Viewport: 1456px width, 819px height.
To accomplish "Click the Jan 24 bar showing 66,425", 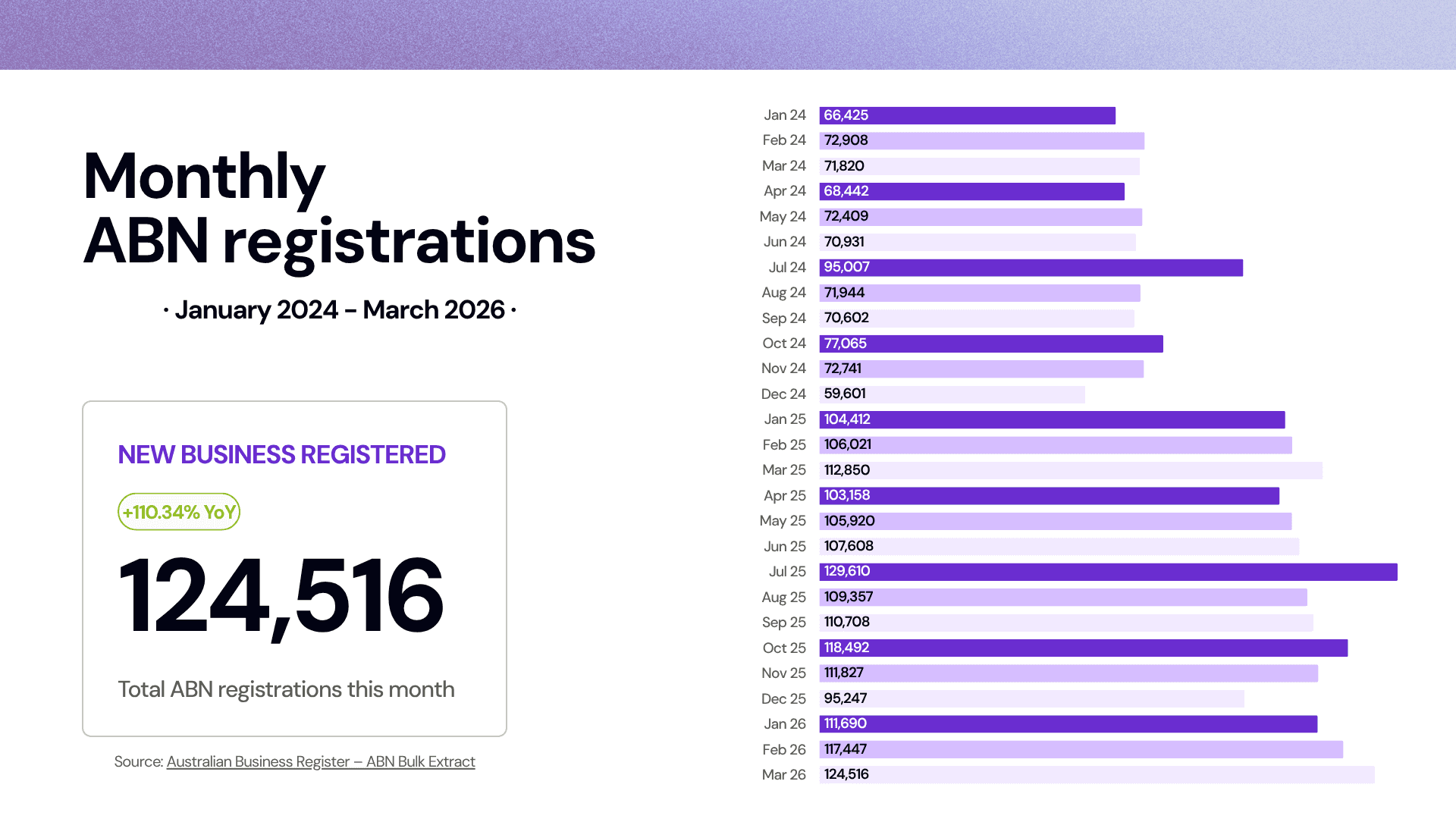I will (x=967, y=115).
